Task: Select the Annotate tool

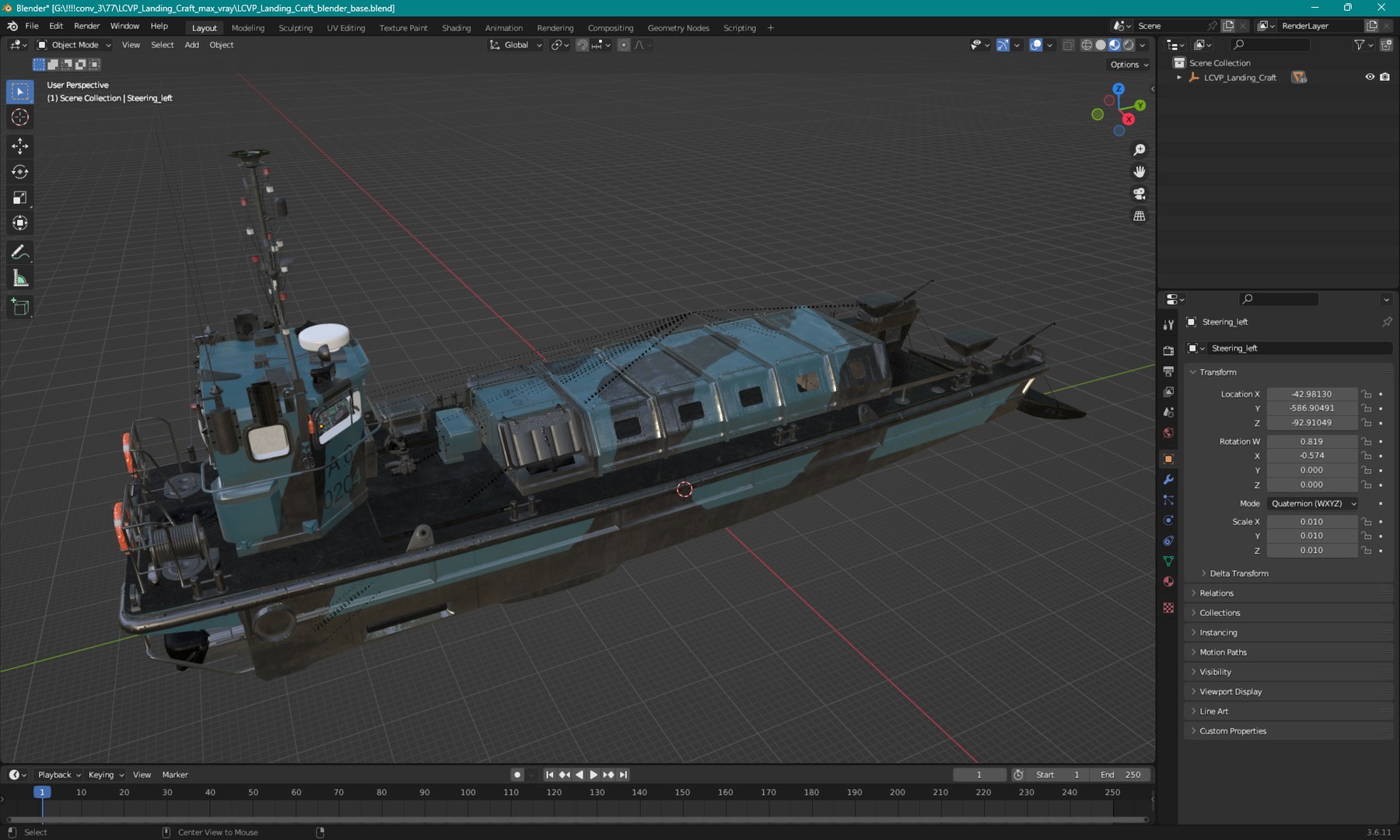Action: tap(20, 252)
